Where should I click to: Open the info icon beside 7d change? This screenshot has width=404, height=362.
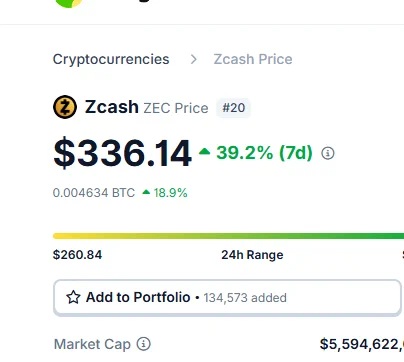coord(328,153)
